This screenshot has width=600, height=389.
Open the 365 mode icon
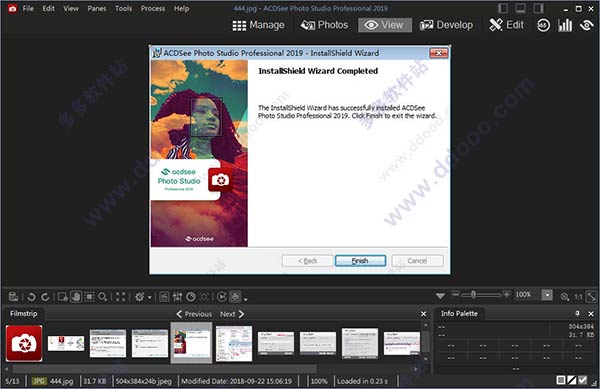(543, 25)
